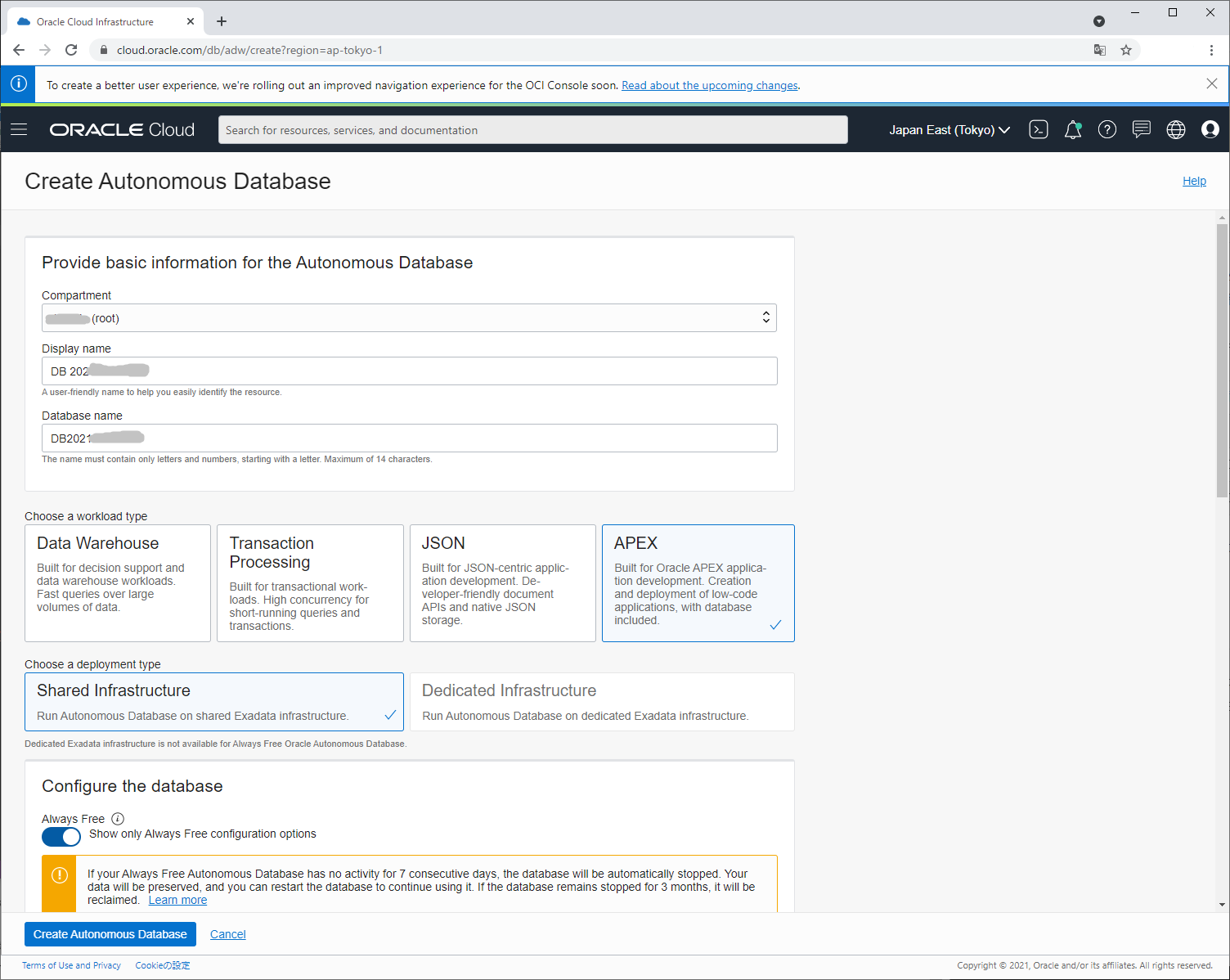Click the "Configure the database" heading
The height and width of the screenshot is (980, 1230).
point(132,786)
